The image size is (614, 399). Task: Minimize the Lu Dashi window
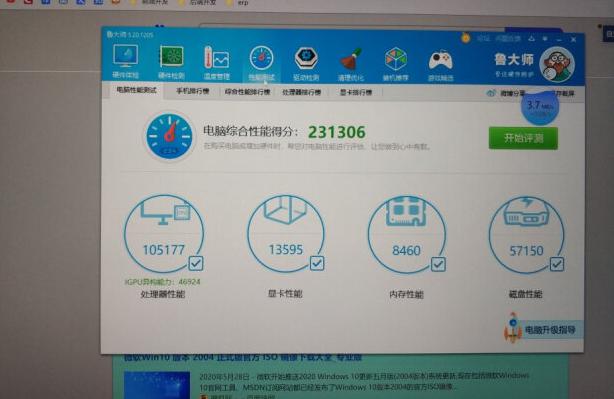(x=559, y=39)
